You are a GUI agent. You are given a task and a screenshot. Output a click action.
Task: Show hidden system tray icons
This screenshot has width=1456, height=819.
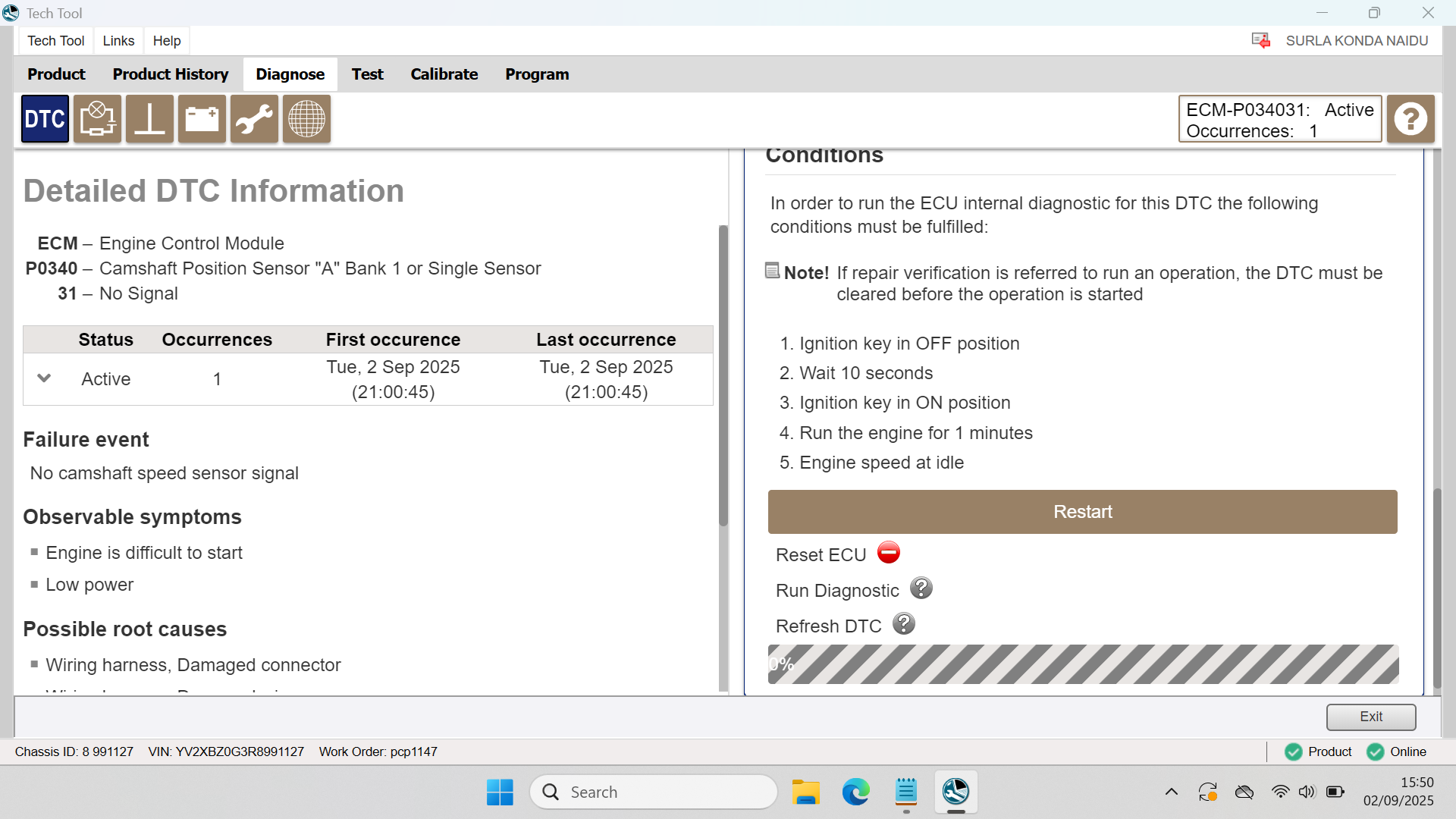click(x=1172, y=792)
